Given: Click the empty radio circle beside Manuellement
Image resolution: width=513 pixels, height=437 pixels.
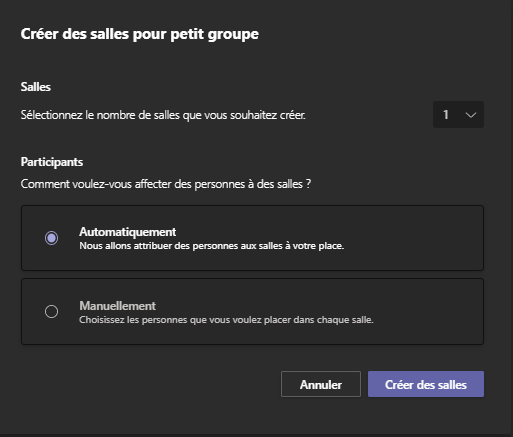Looking at the screenshot, I should pos(51,312).
